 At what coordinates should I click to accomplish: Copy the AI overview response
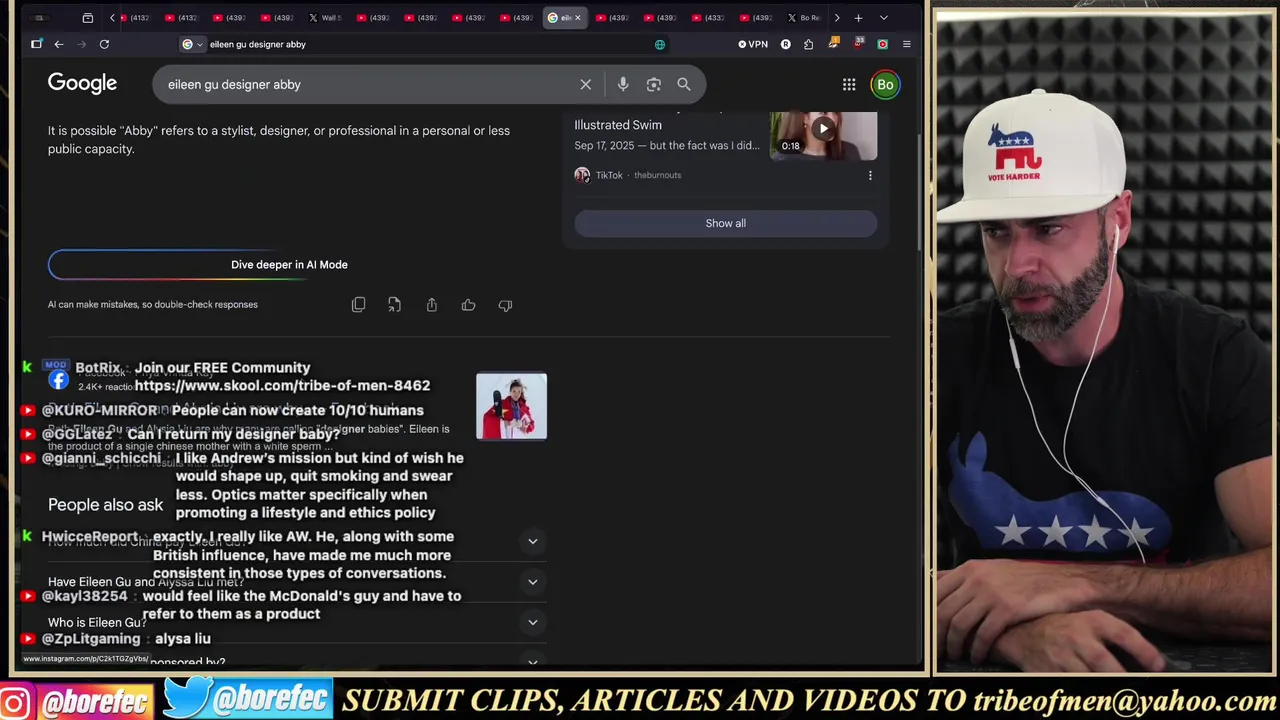(x=359, y=305)
